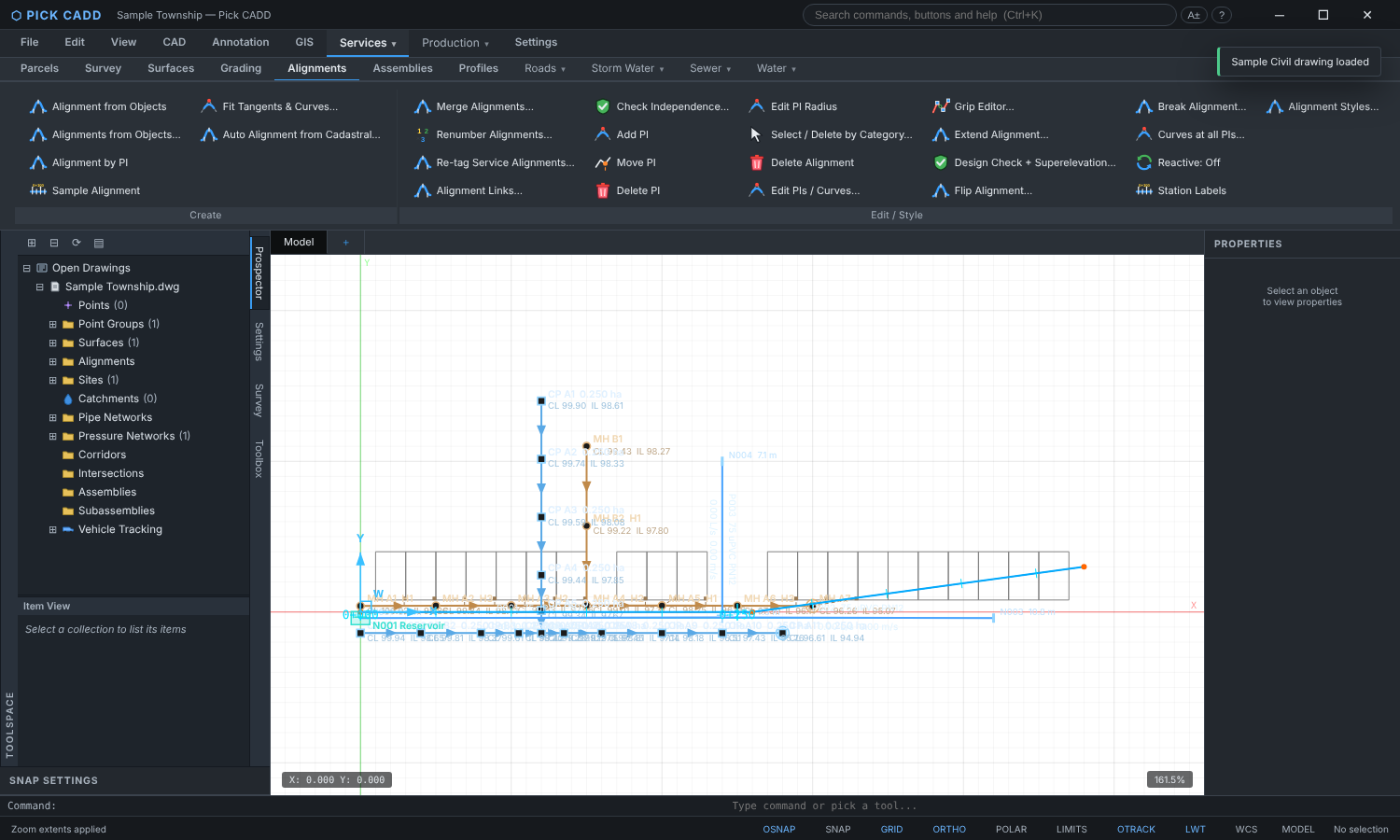
Task: Open the Settings vertical toolspace tab
Action: coord(259,342)
